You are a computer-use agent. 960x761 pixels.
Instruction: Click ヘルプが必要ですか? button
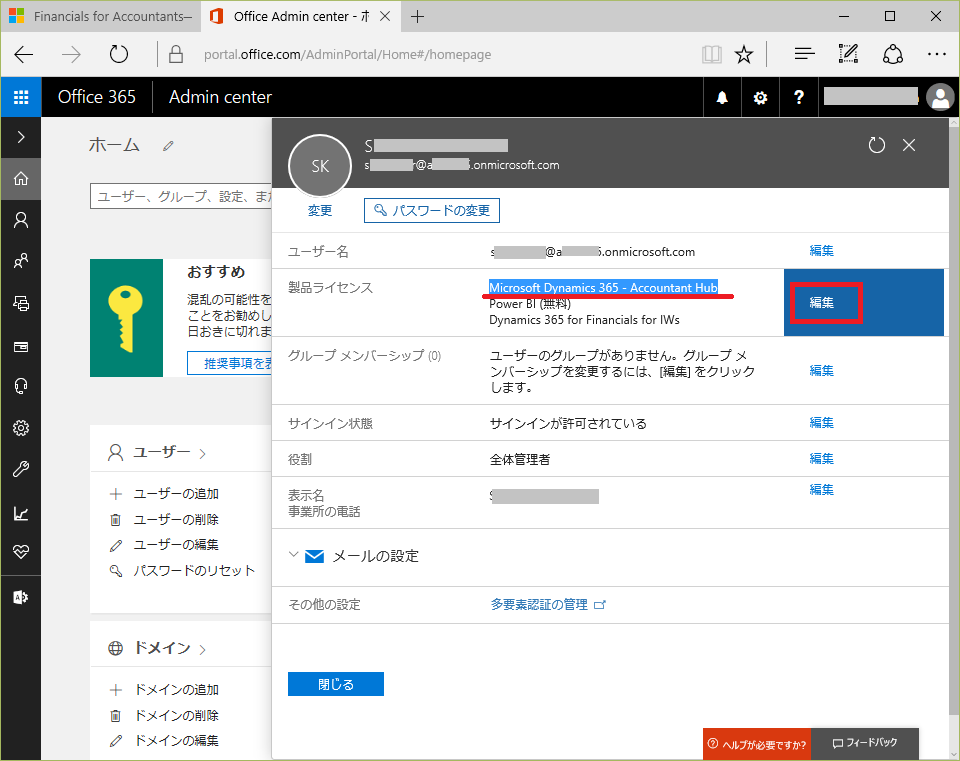click(x=757, y=744)
